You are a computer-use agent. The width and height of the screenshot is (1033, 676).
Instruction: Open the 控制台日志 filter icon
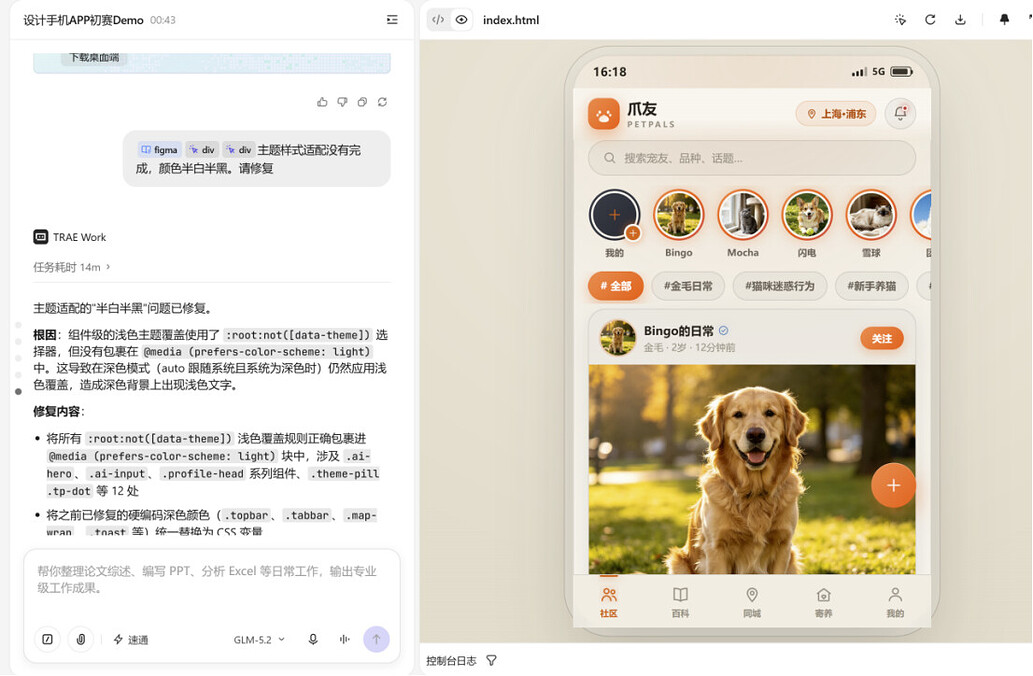tap(491, 660)
